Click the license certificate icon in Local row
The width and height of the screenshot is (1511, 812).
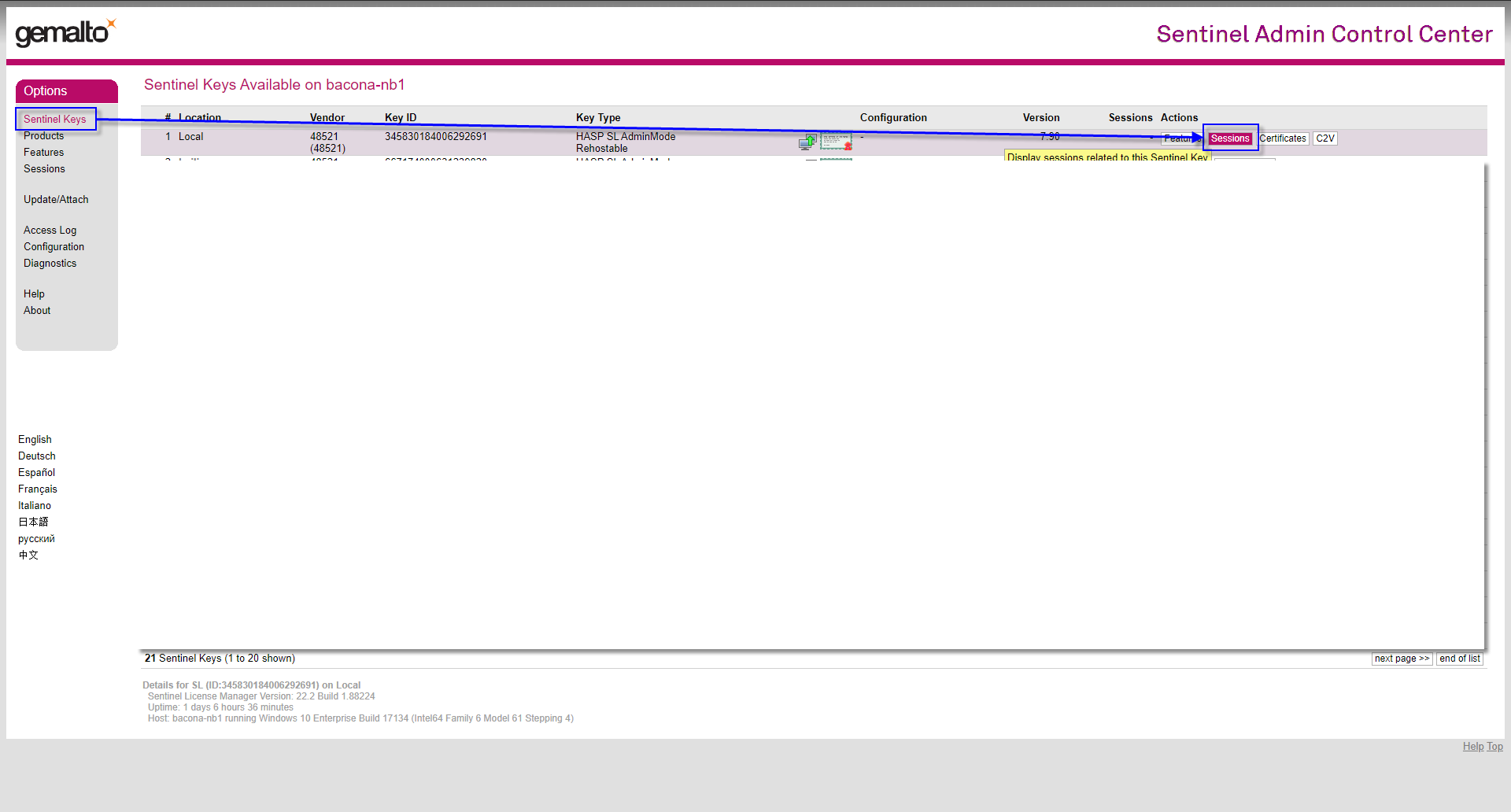836,142
